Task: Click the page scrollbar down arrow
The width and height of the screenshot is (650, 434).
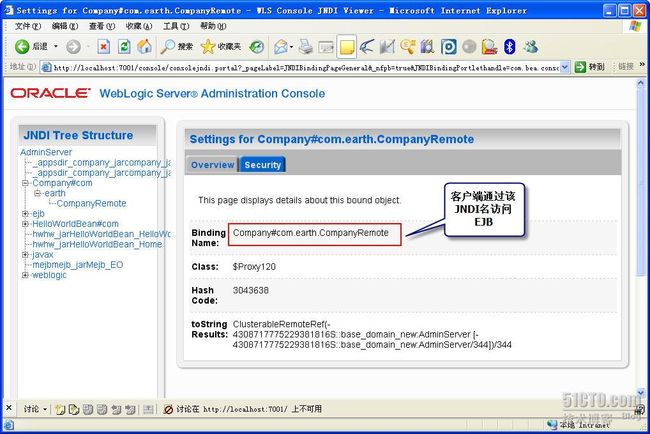Action: [x=641, y=392]
